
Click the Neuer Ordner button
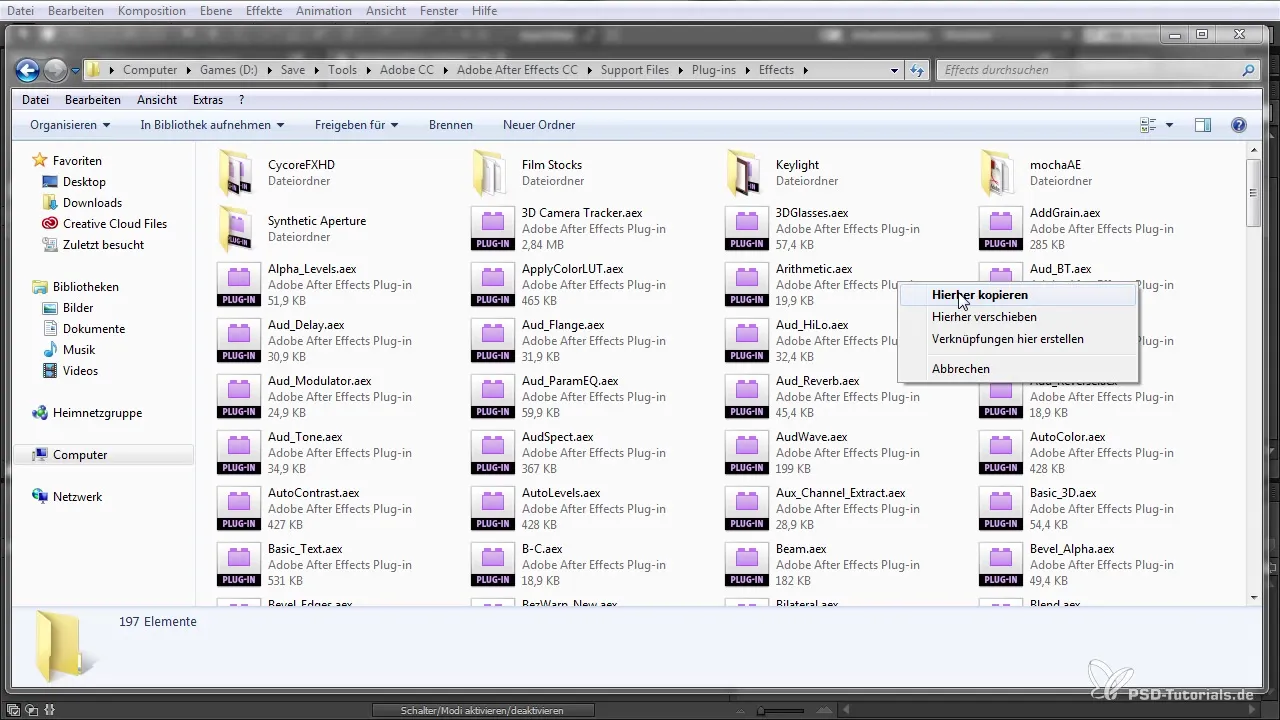539,125
